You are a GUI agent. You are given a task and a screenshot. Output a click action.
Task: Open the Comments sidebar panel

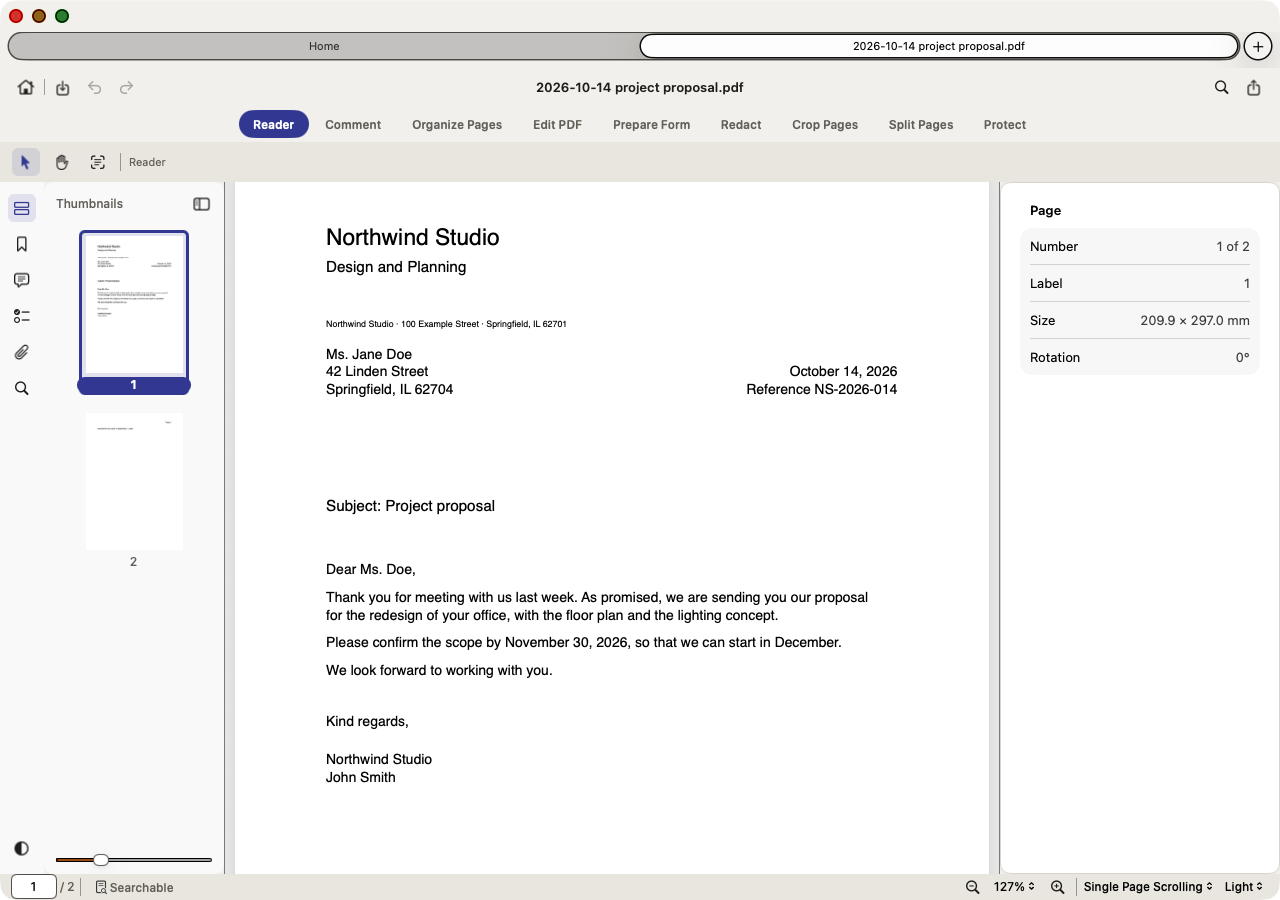tap(22, 280)
